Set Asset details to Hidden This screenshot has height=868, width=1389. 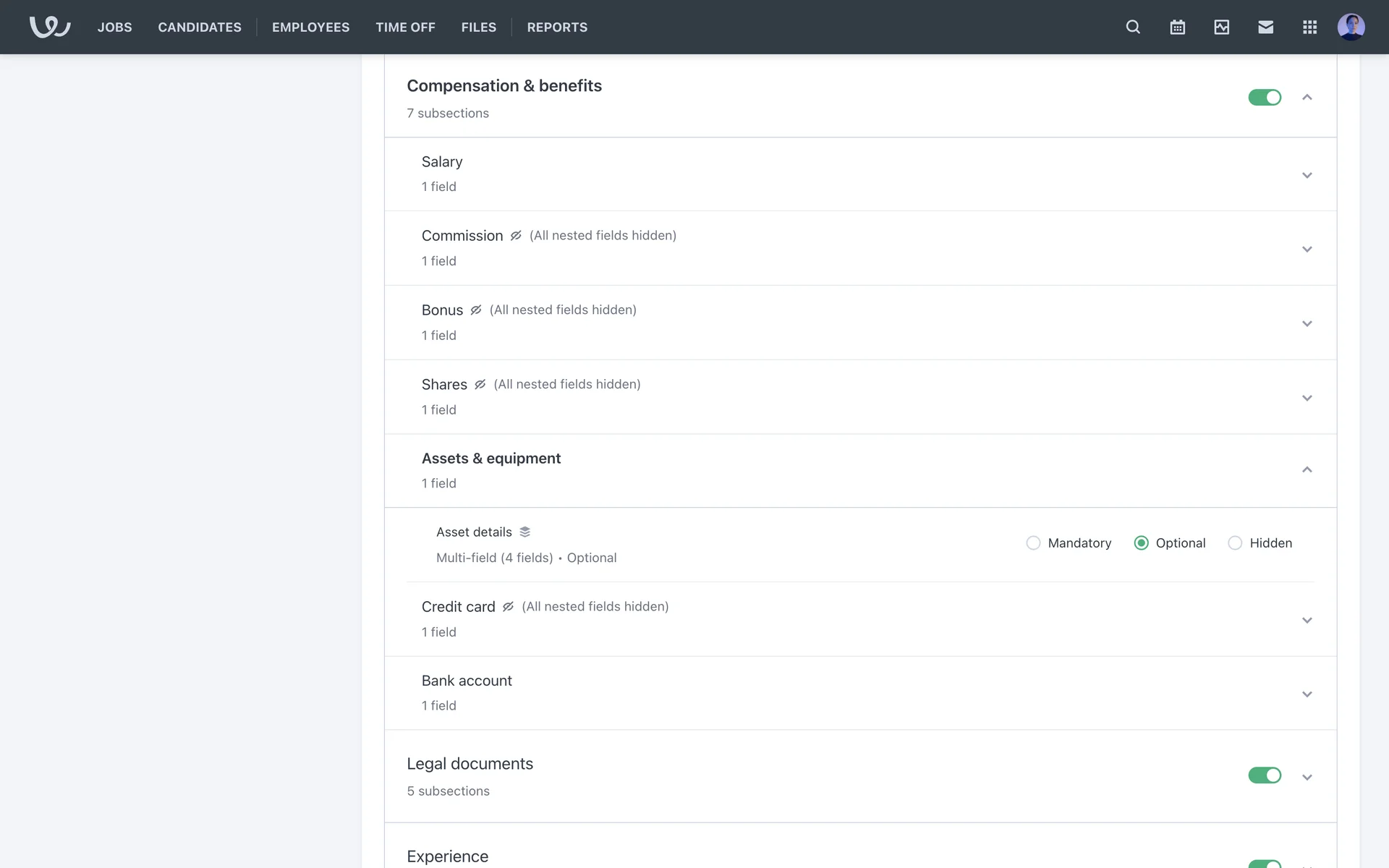(x=1235, y=542)
